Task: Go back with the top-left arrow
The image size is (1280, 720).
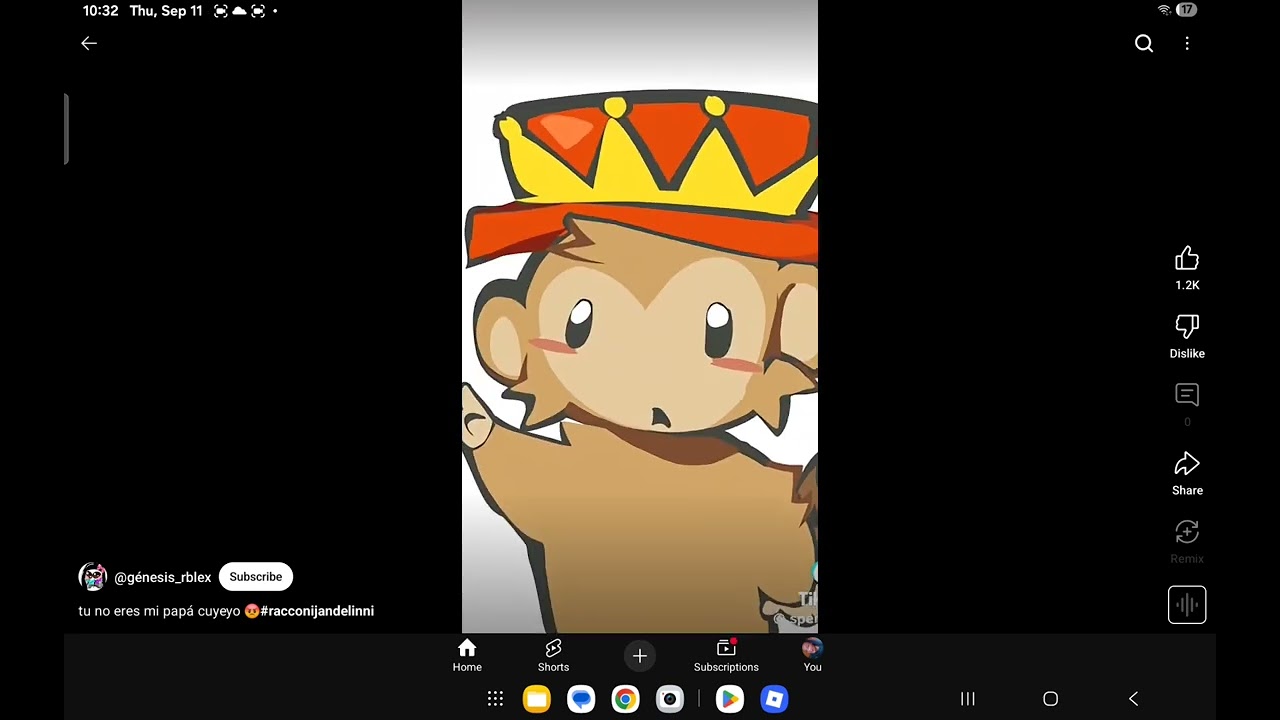Action: coord(89,43)
